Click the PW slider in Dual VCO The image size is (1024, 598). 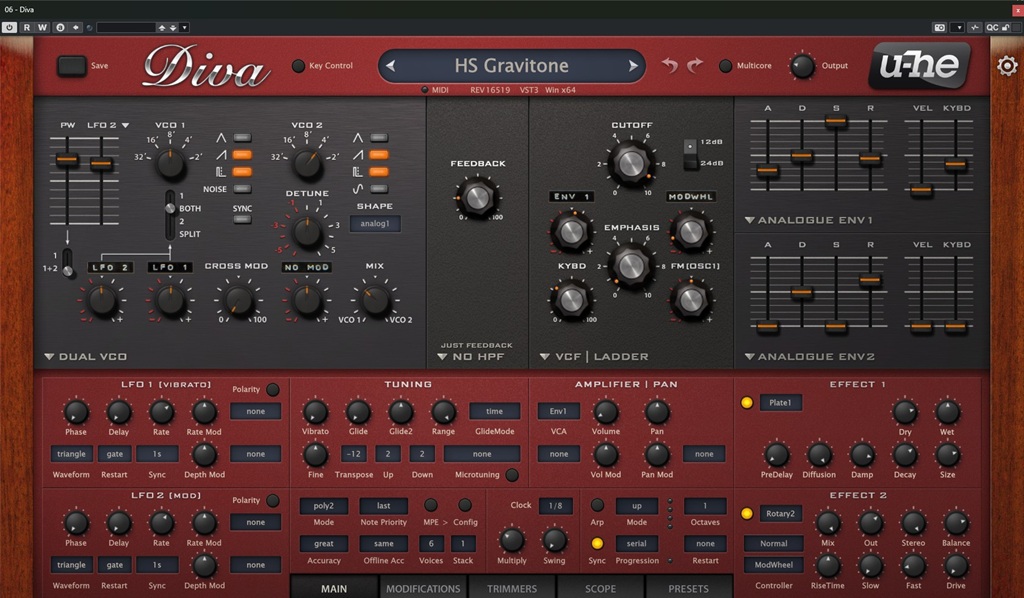[x=67, y=159]
